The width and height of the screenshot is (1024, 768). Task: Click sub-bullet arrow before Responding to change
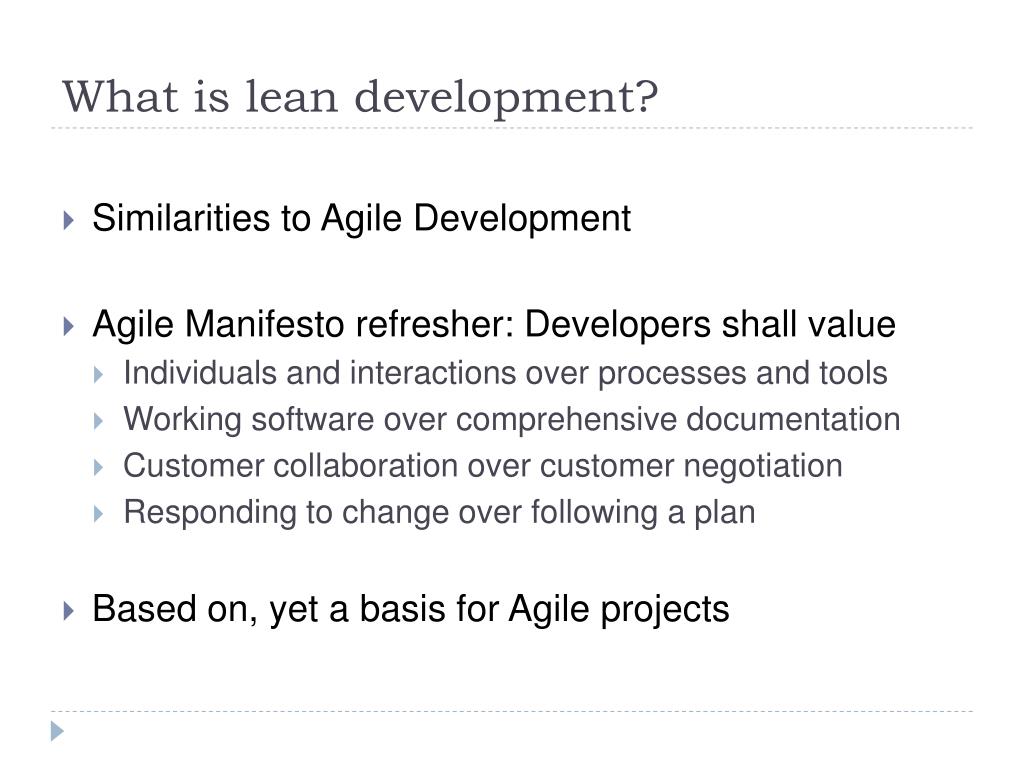(x=99, y=514)
